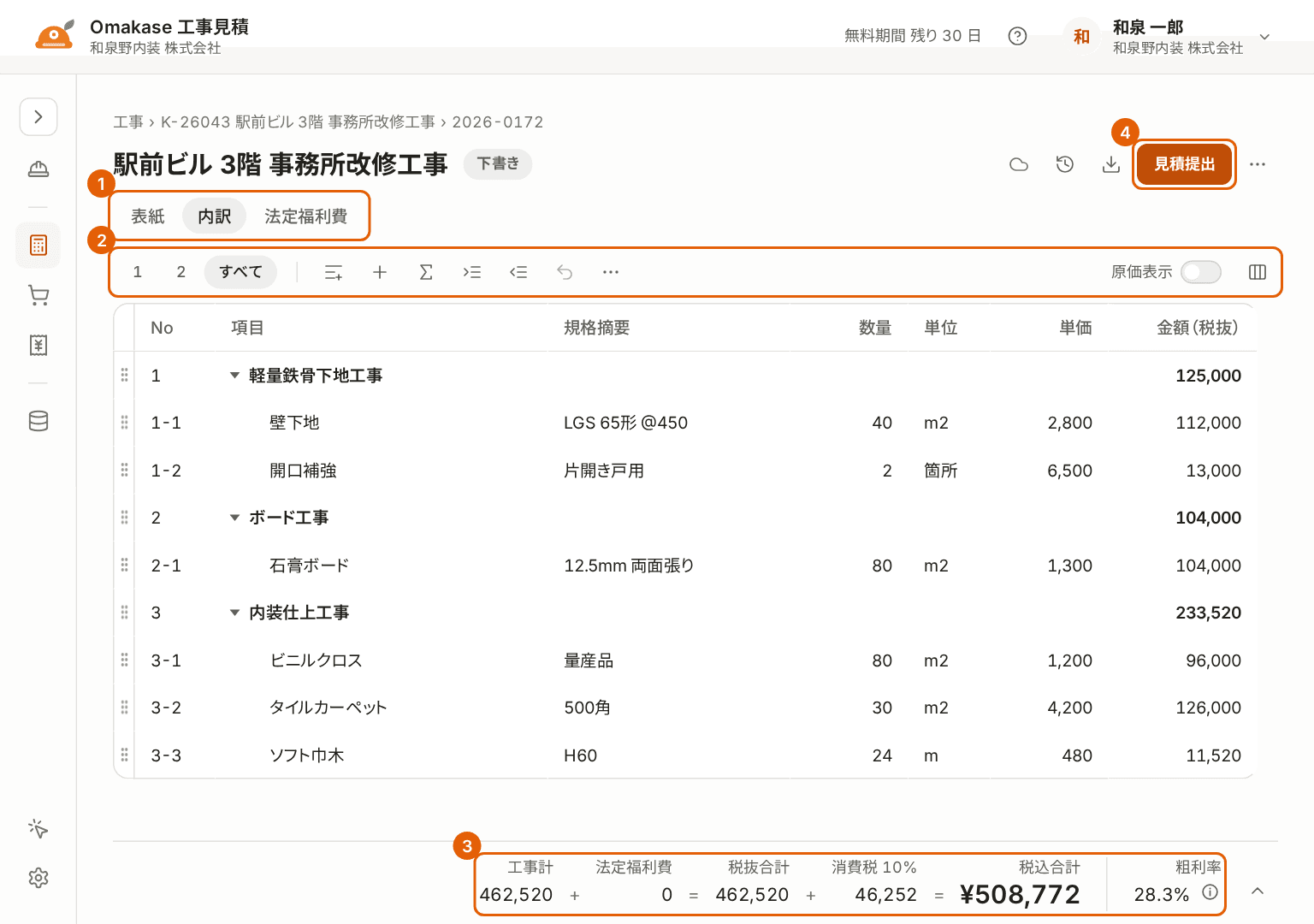The width and height of the screenshot is (1314, 924).
Task: Switch to the 法定福利費 tab
Action: 306,216
